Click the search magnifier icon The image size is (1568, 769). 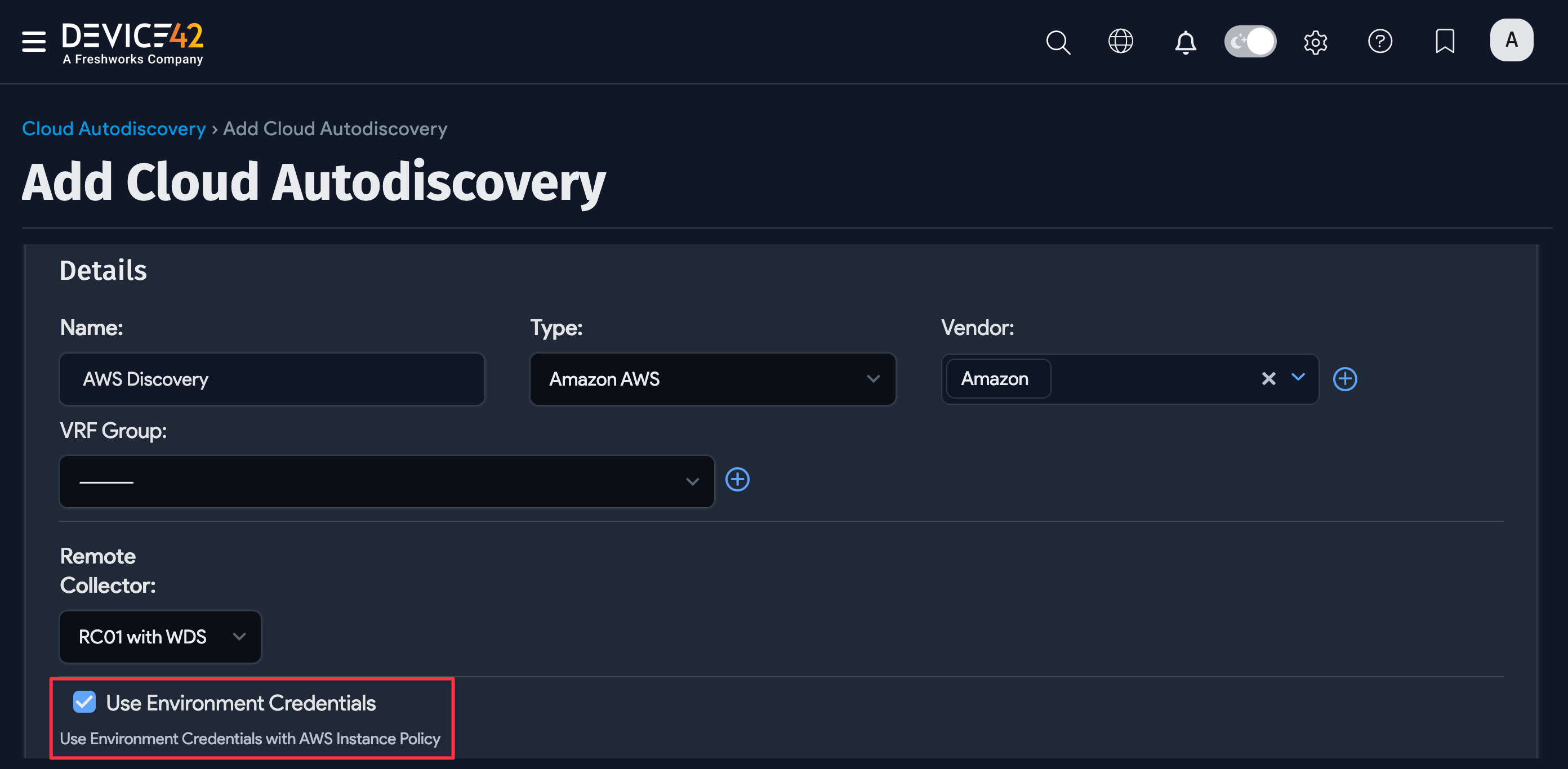point(1058,42)
